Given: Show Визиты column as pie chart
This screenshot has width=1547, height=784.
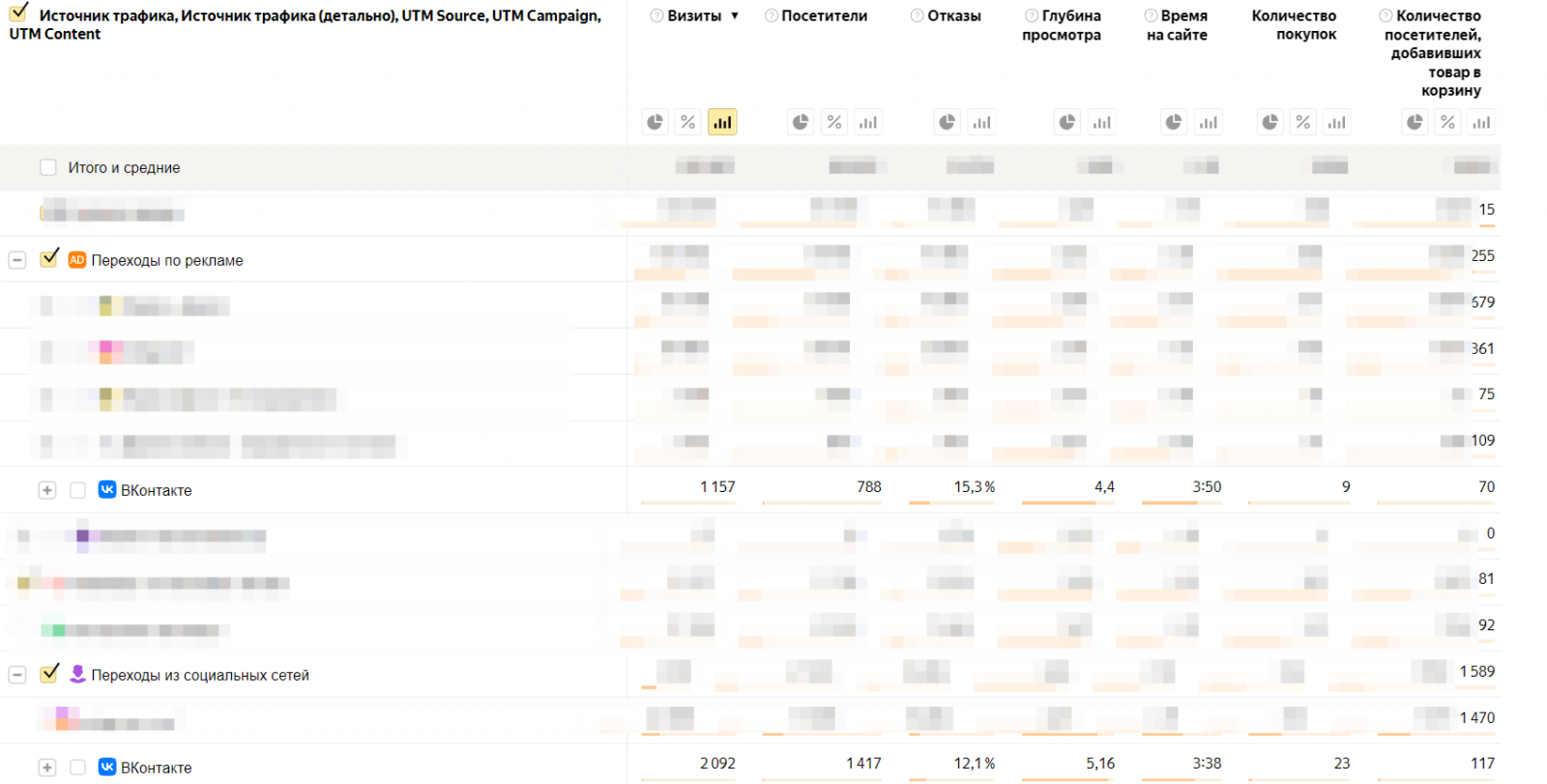Looking at the screenshot, I should tap(656, 122).
